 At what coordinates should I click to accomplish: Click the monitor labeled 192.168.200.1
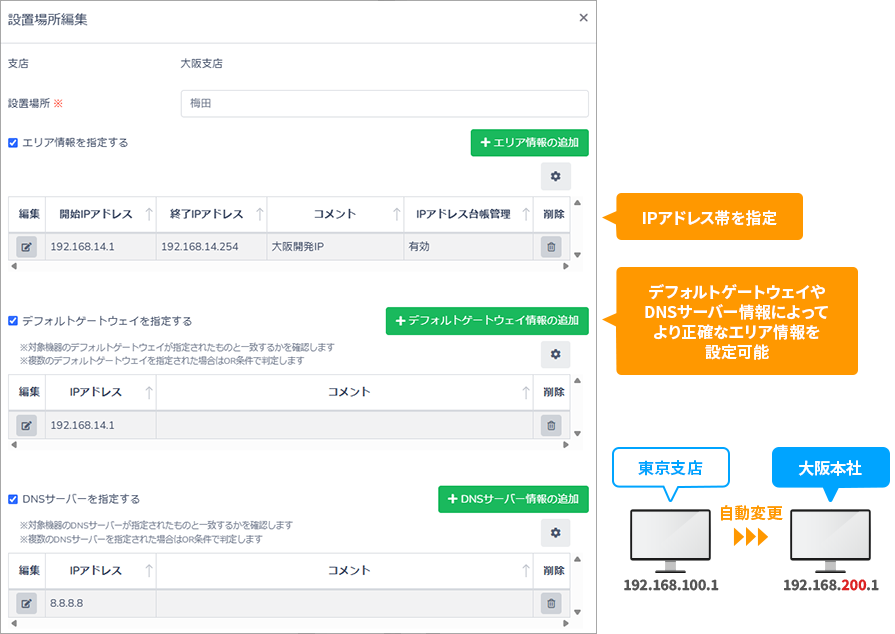pos(831,540)
